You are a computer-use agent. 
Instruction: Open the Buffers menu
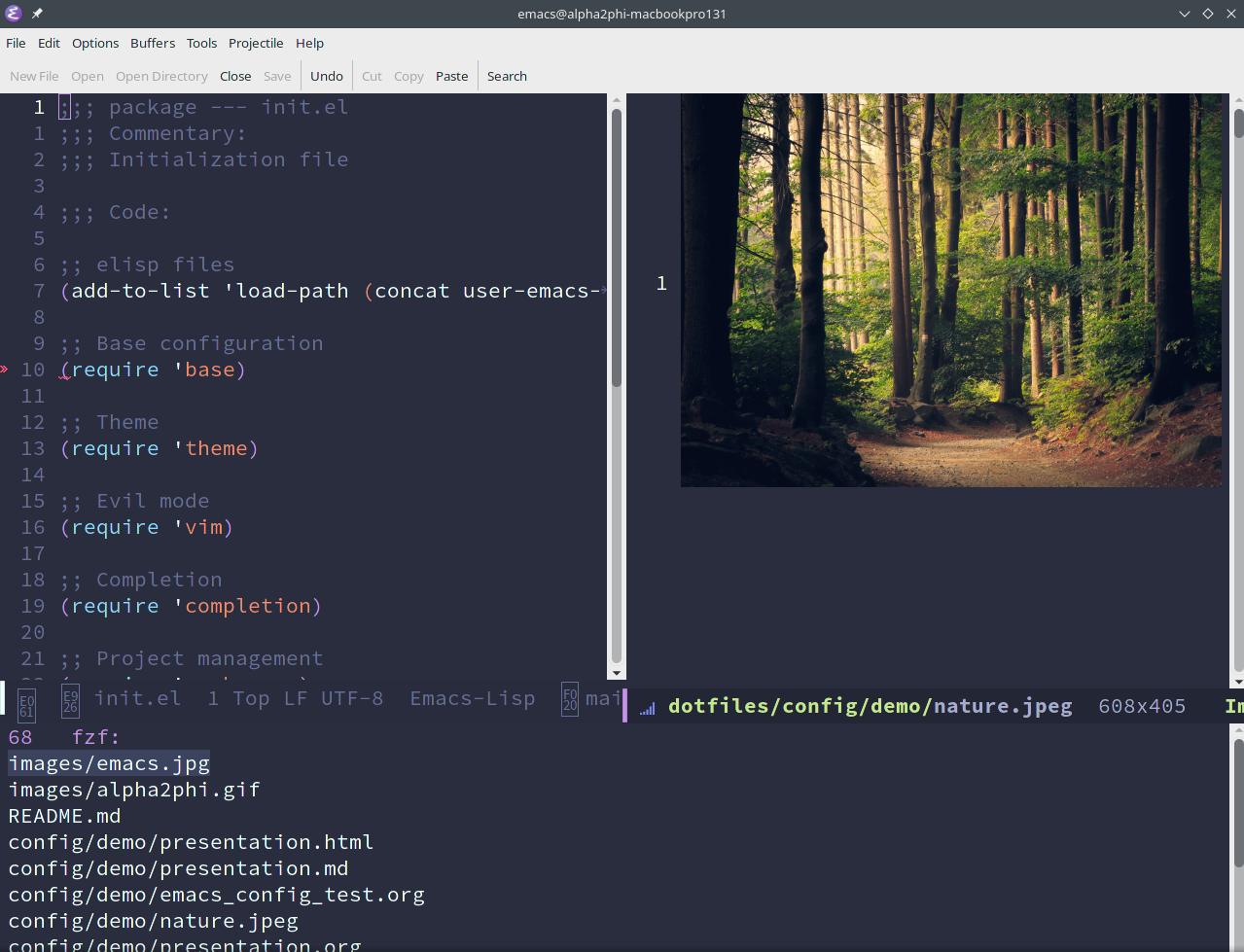click(153, 43)
